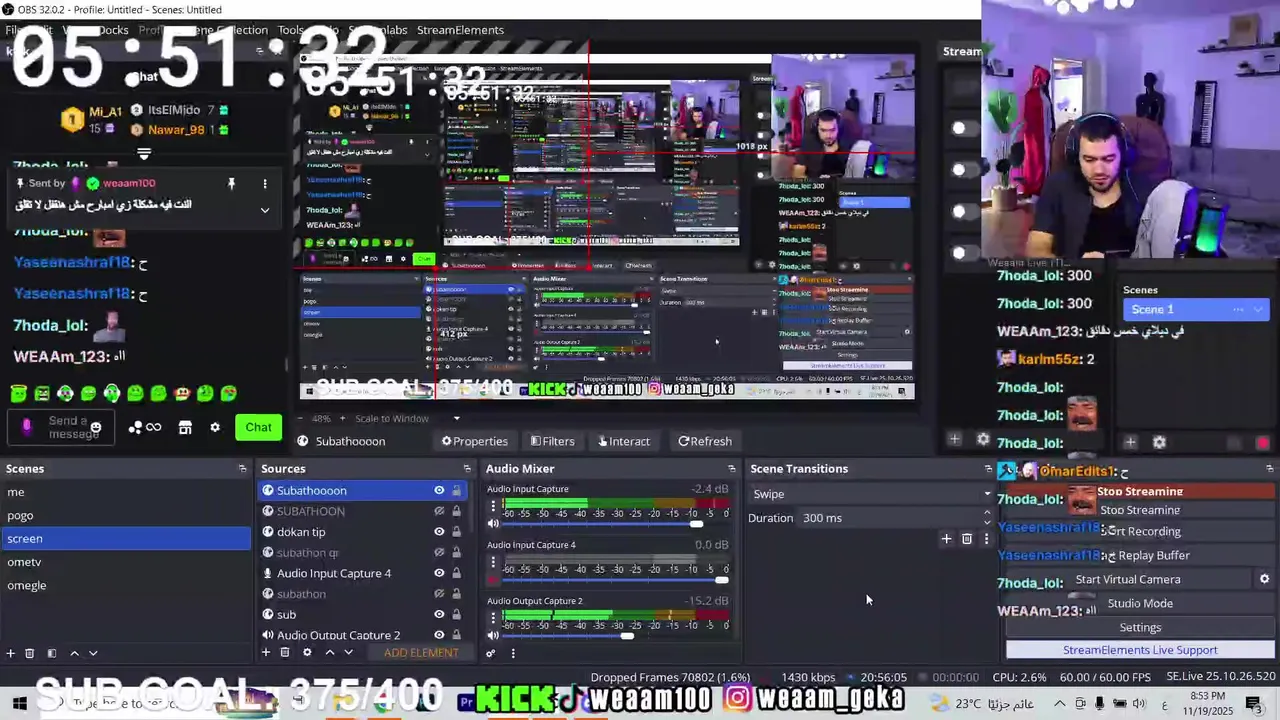Hide the Subathoooon source
The width and height of the screenshot is (1280, 720).
(x=439, y=490)
